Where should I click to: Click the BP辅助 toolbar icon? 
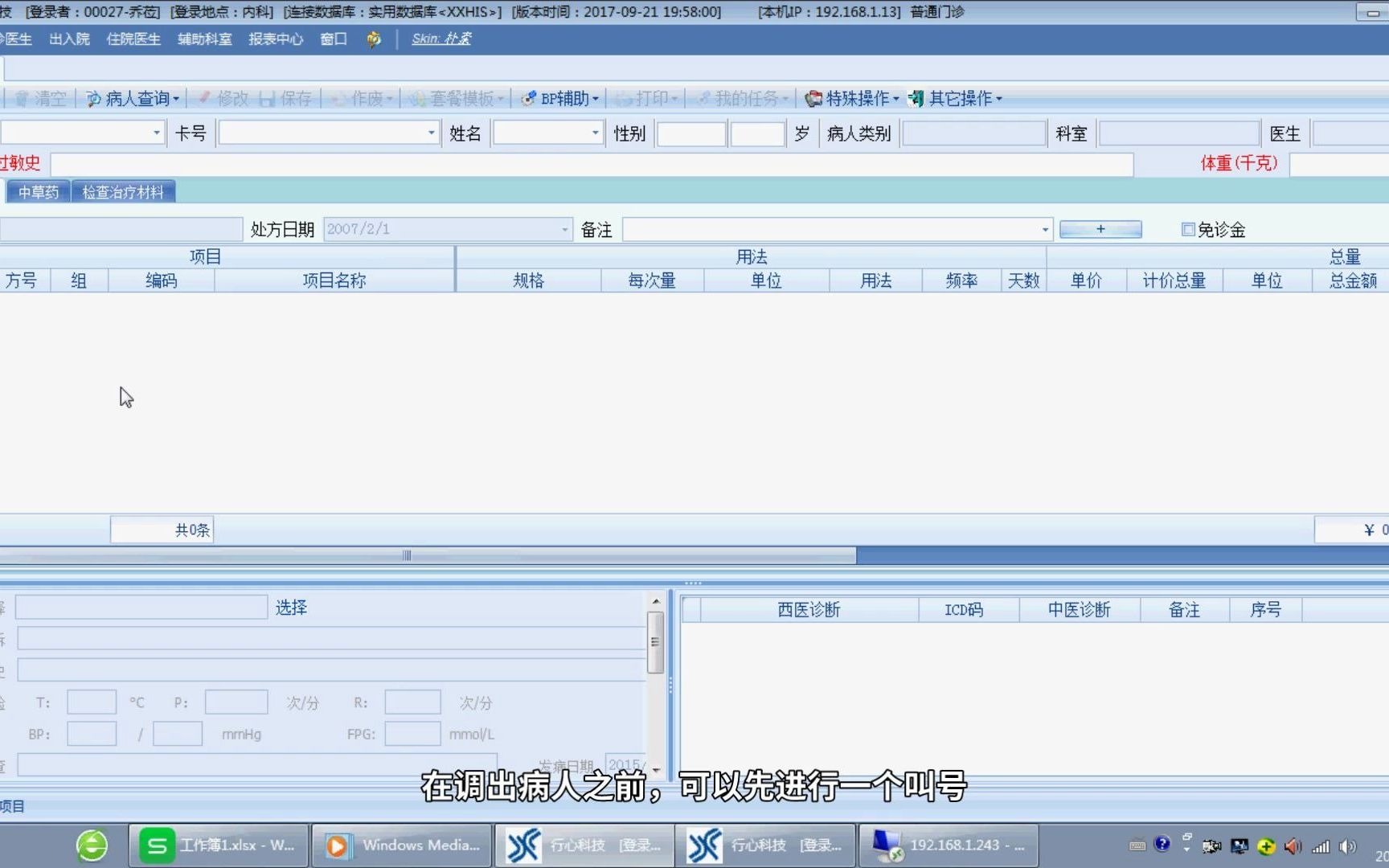pyautogui.click(x=529, y=99)
